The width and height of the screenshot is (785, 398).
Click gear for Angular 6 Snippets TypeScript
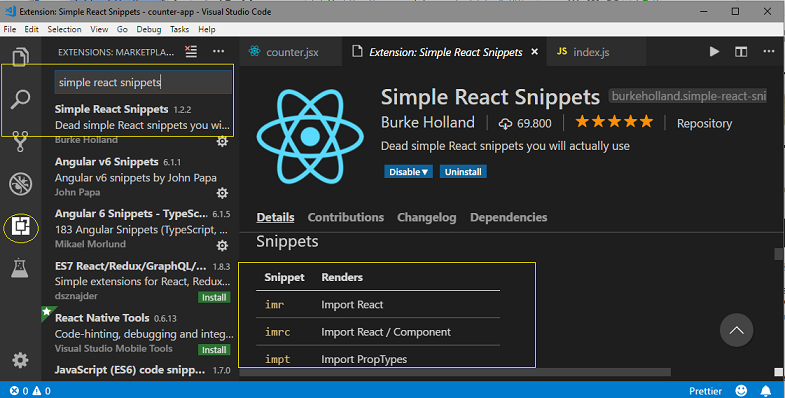point(222,245)
